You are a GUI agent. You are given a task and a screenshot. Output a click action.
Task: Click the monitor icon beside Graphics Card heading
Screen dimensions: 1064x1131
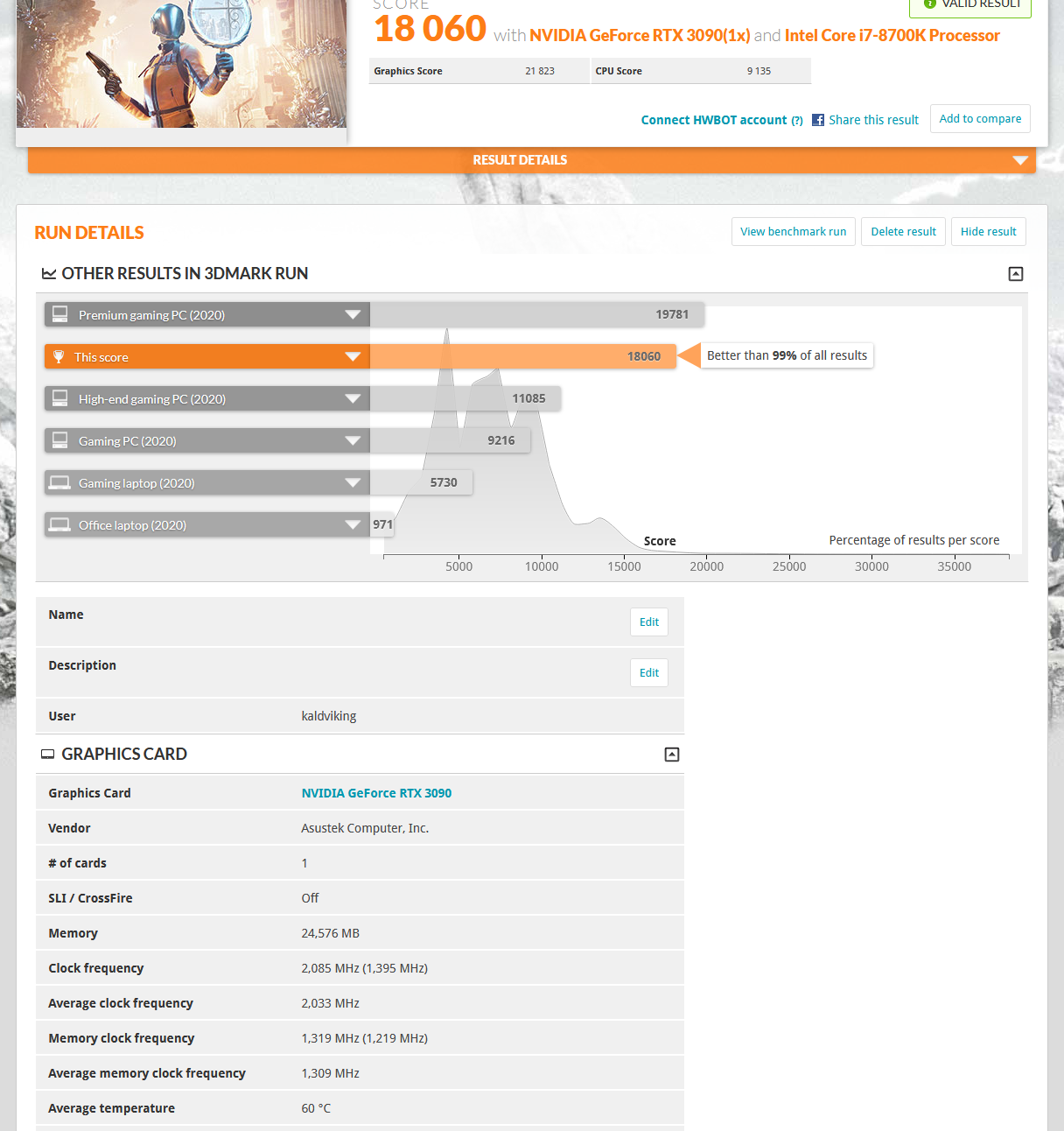48,755
